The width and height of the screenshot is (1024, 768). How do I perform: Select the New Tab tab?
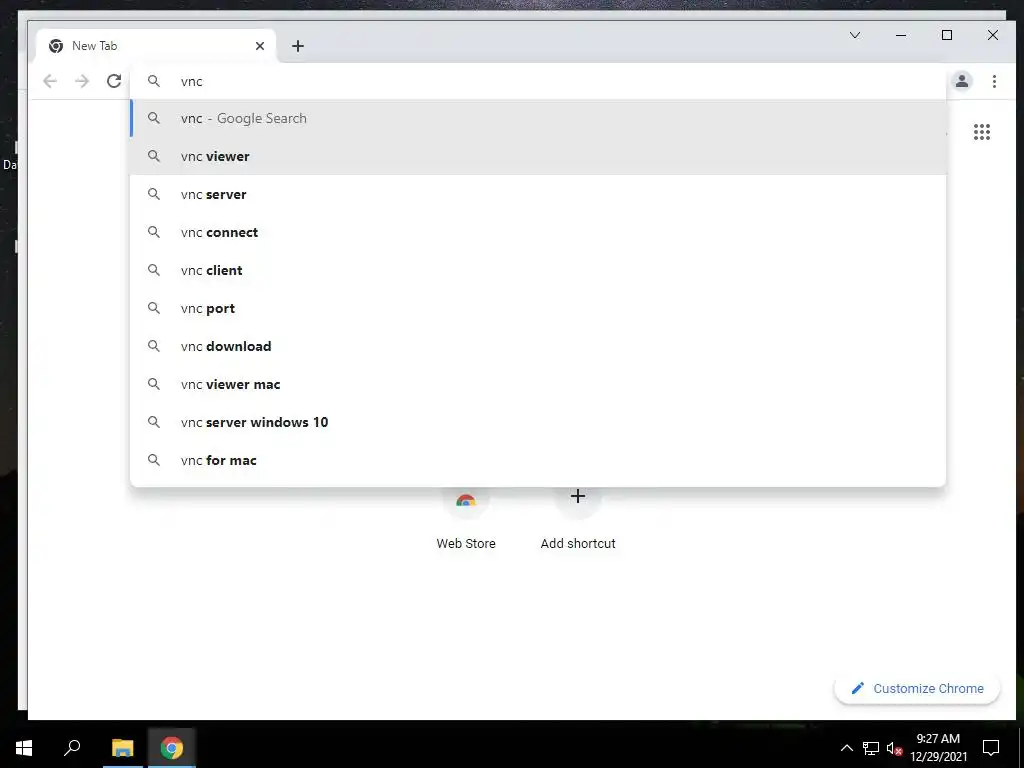click(x=157, y=46)
